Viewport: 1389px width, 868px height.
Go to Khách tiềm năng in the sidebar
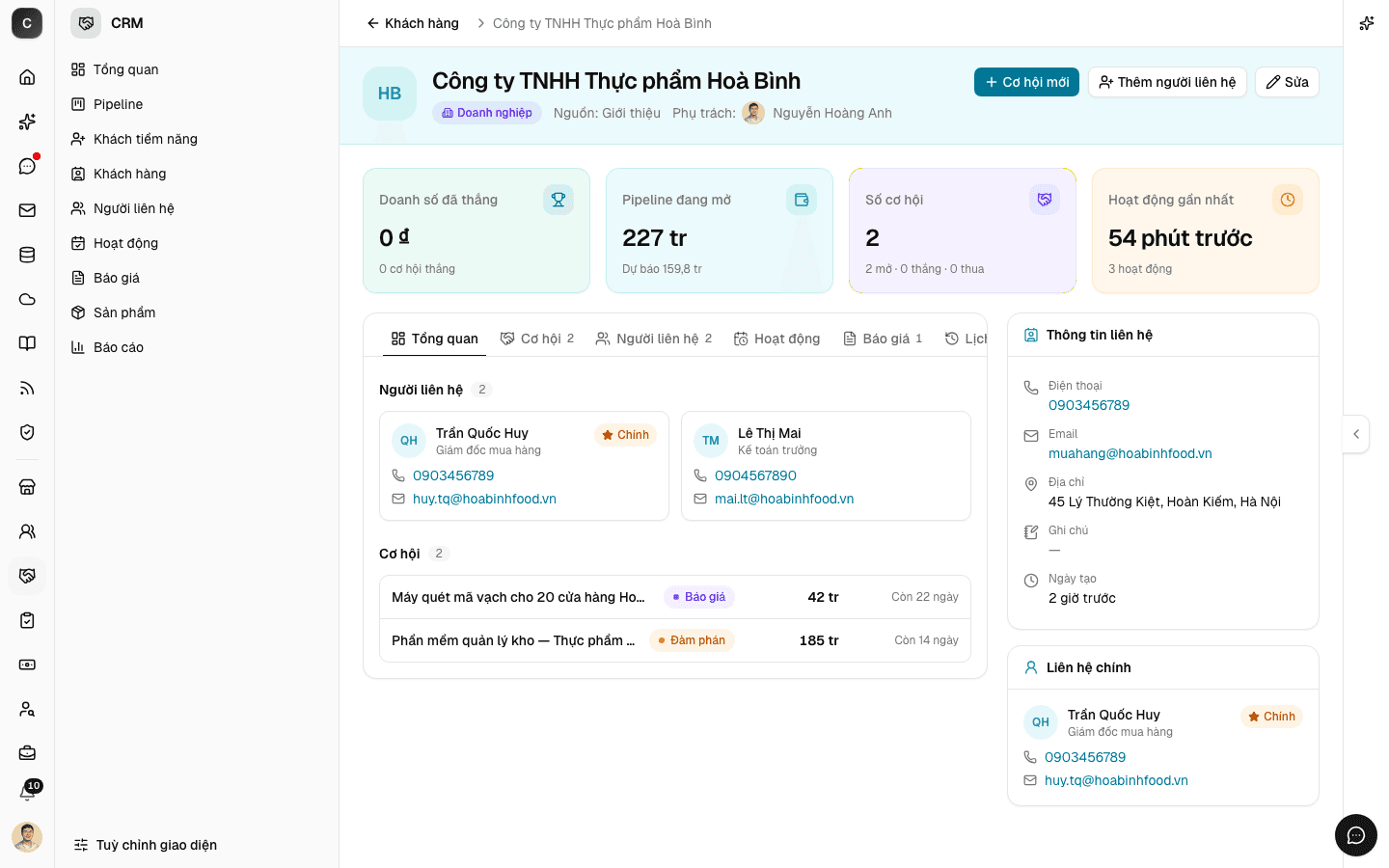tap(197, 139)
